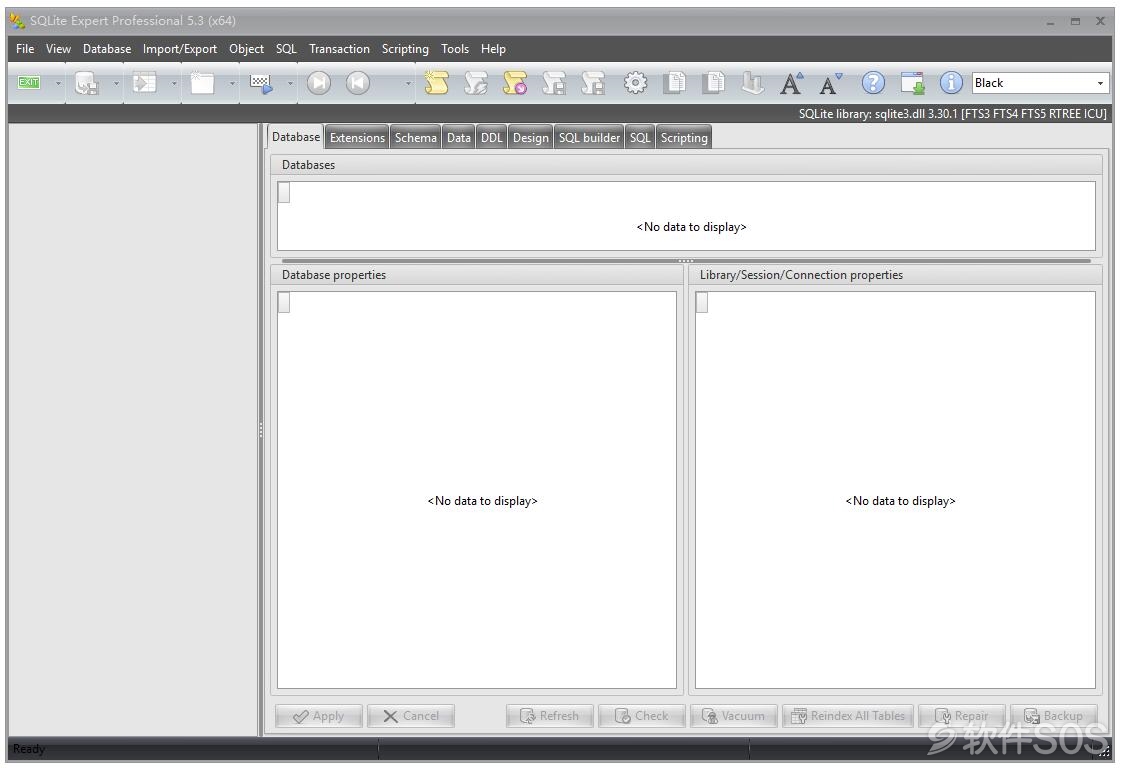Open the Transaction menu
The image size is (1125, 768).
[x=339, y=49]
